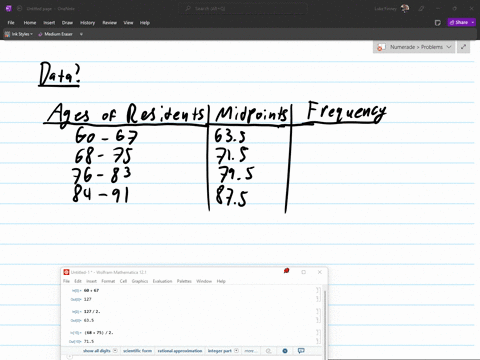Open the customize quick access toolbar arrow

(x=81, y=34)
